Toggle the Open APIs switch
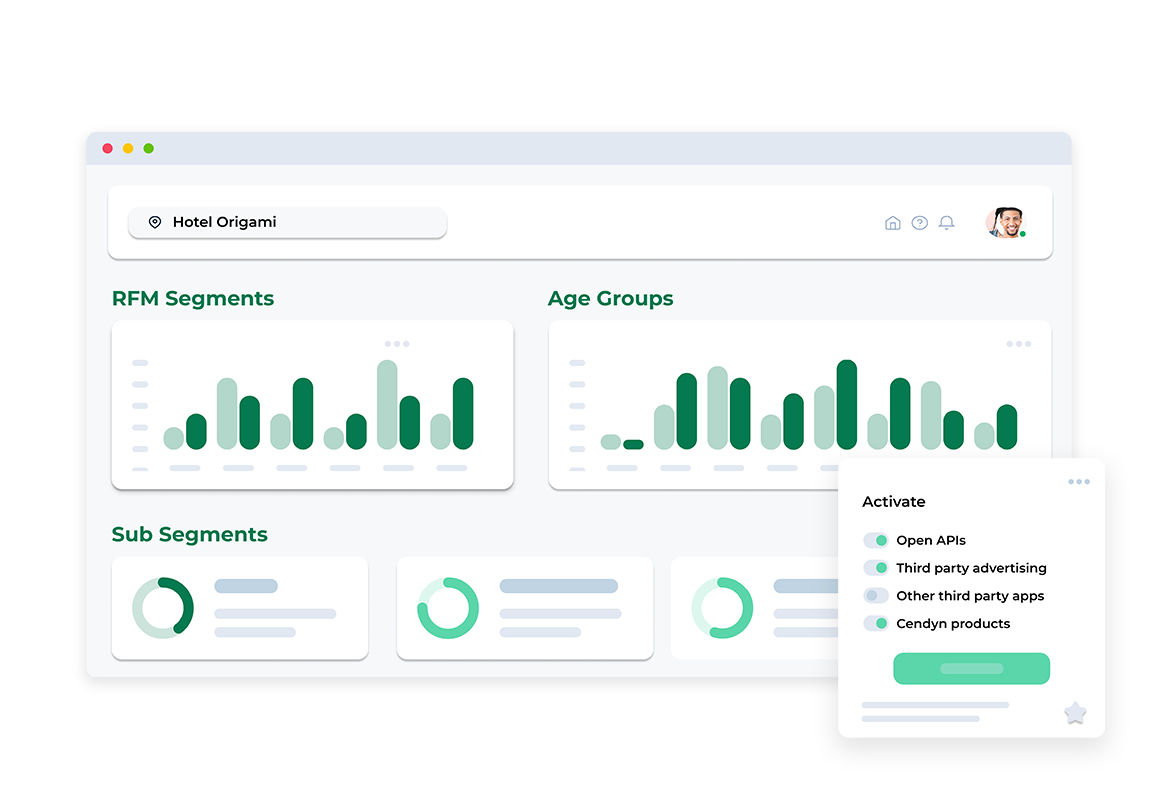The width and height of the screenshot is (1158, 809). click(876, 540)
